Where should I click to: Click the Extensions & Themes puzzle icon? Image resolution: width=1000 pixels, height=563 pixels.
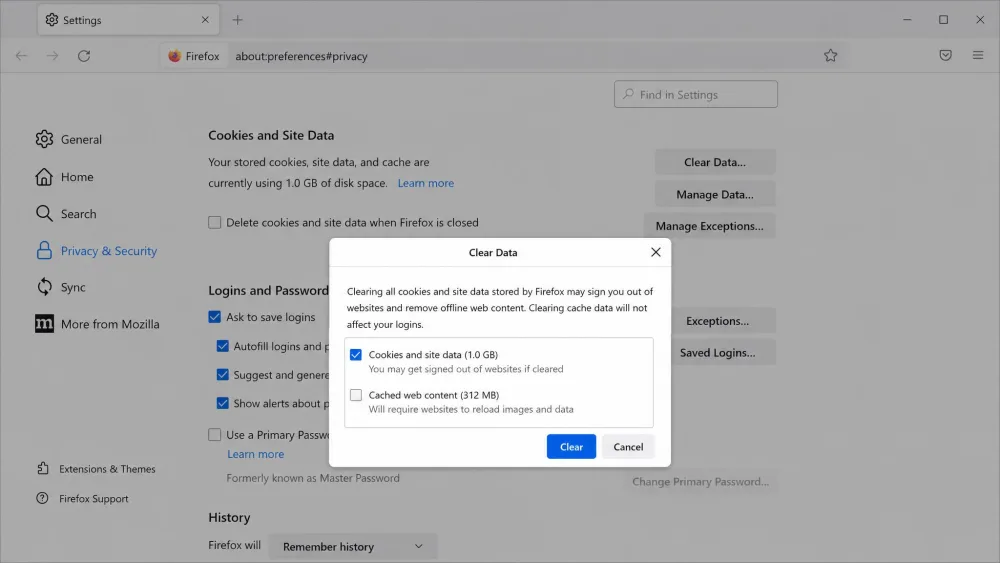click(43, 469)
